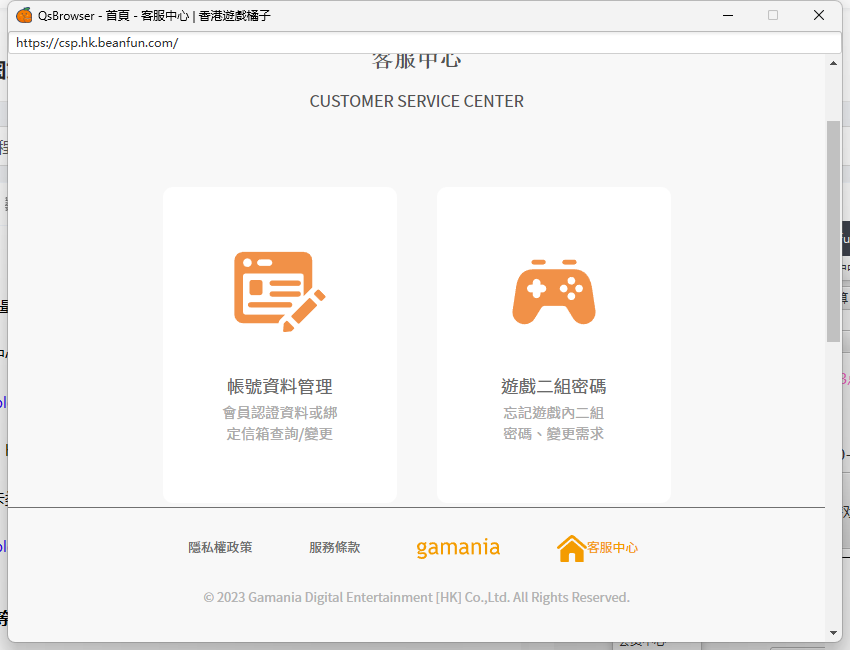850x650 pixels.
Task: Click the 會員認證資料或綁定信箱查詢/變更 description text
Action: (x=279, y=423)
